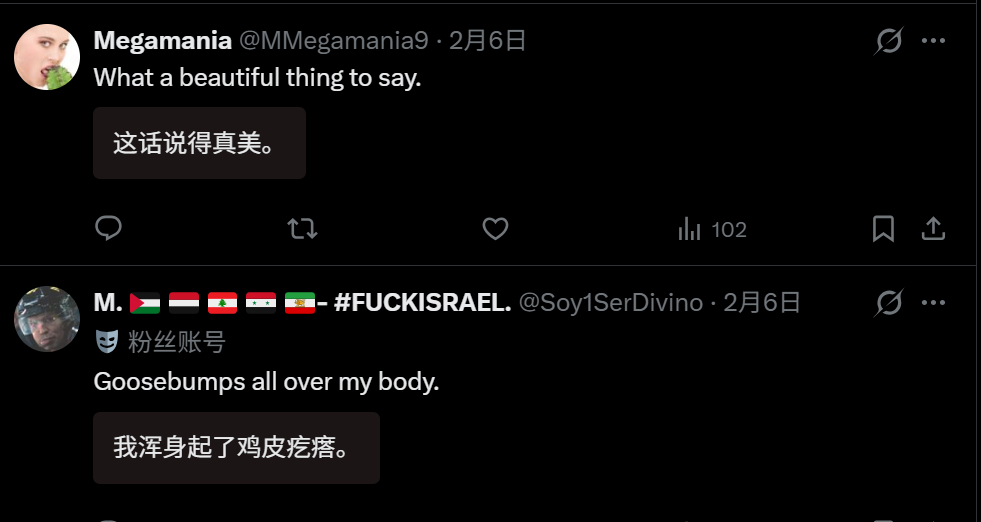This screenshot has width=981, height=522.
Task: Like the "What a beautiful thing to say" tweet
Action: (x=496, y=229)
